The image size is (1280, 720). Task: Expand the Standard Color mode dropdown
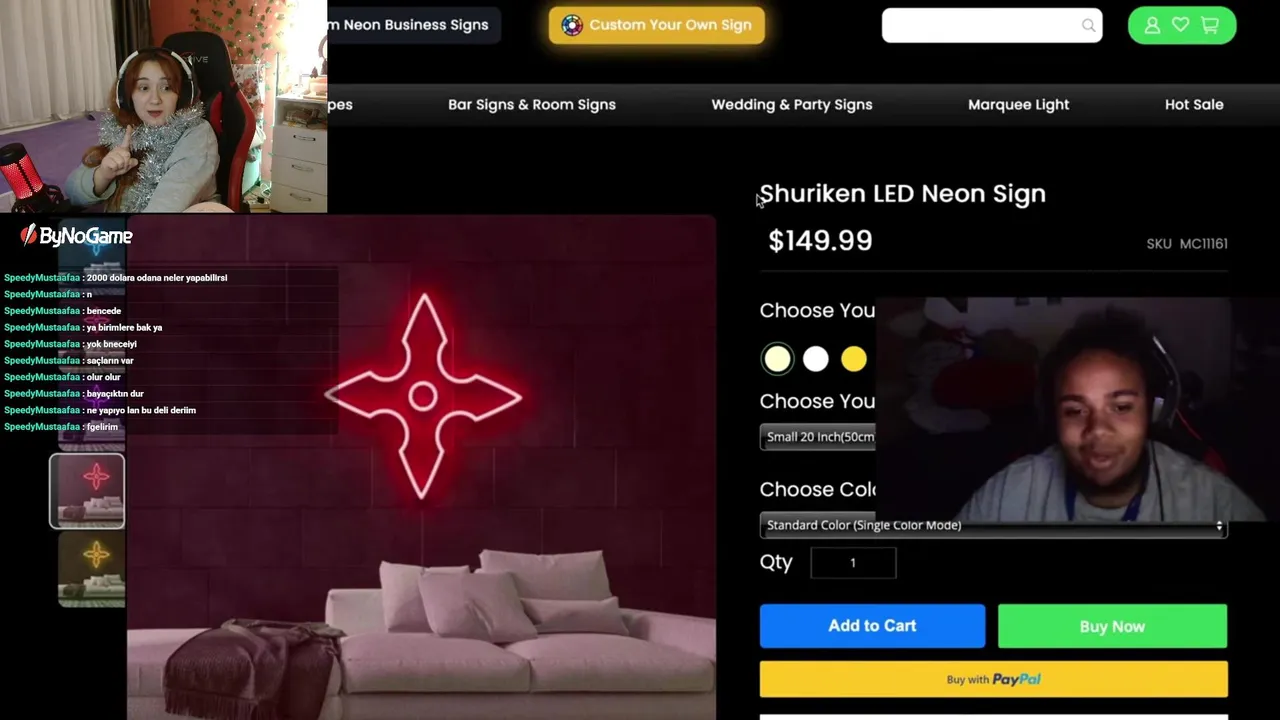[993, 525]
